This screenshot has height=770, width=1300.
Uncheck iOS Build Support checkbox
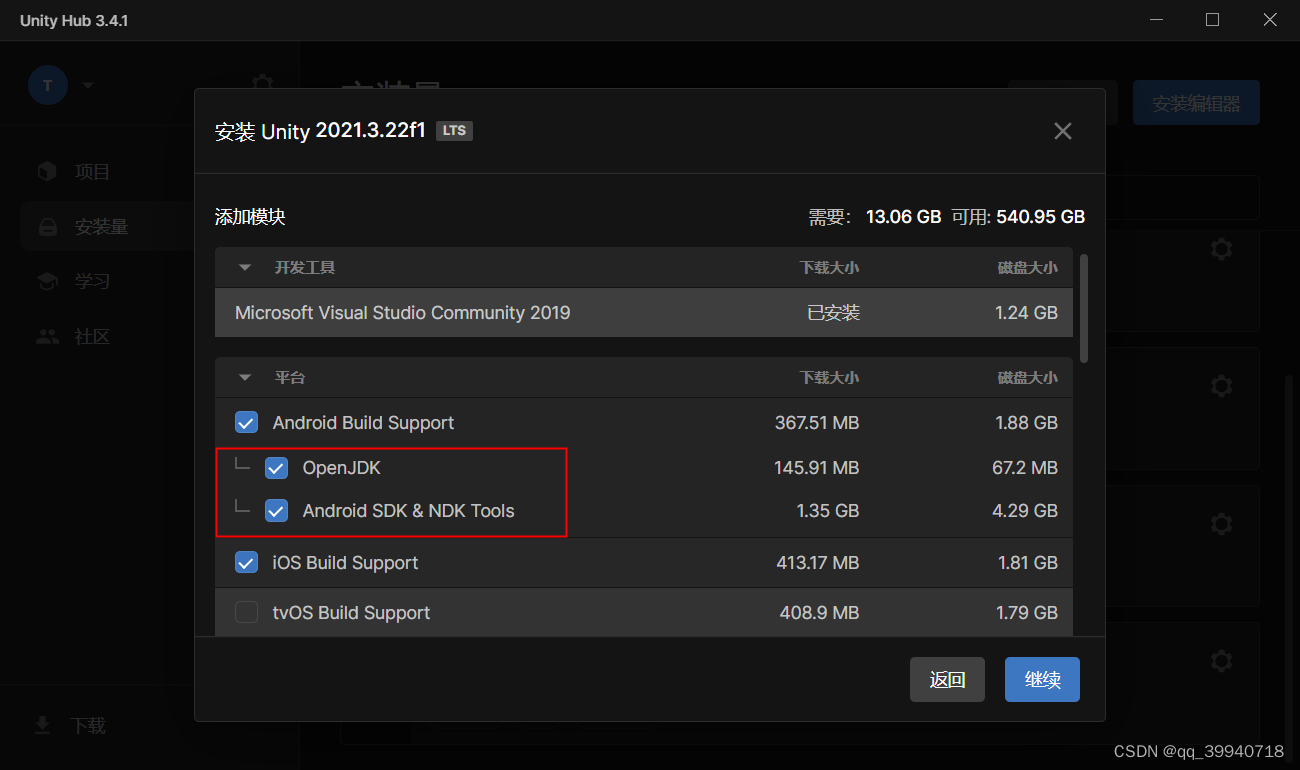[x=246, y=563]
